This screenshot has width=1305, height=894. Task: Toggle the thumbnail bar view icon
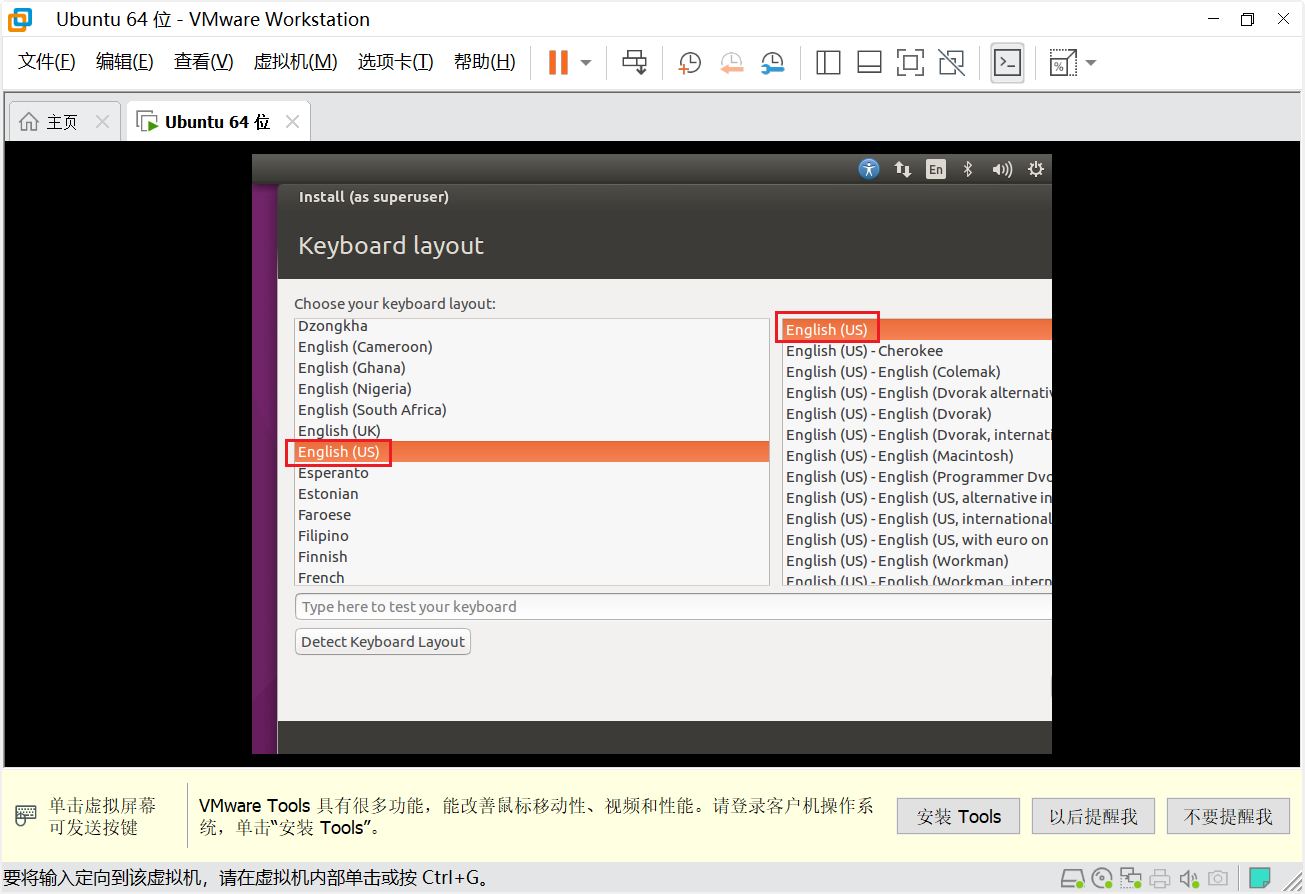pos(869,63)
